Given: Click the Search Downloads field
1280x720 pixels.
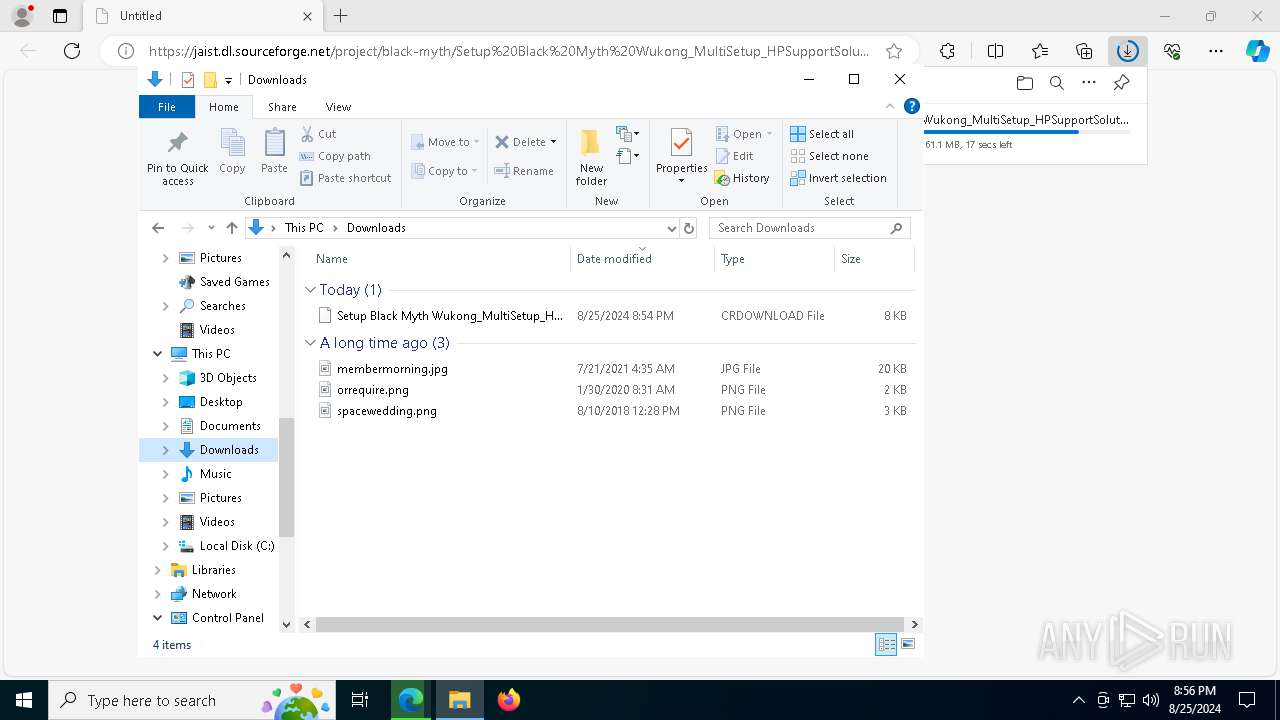Looking at the screenshot, I should [810, 228].
